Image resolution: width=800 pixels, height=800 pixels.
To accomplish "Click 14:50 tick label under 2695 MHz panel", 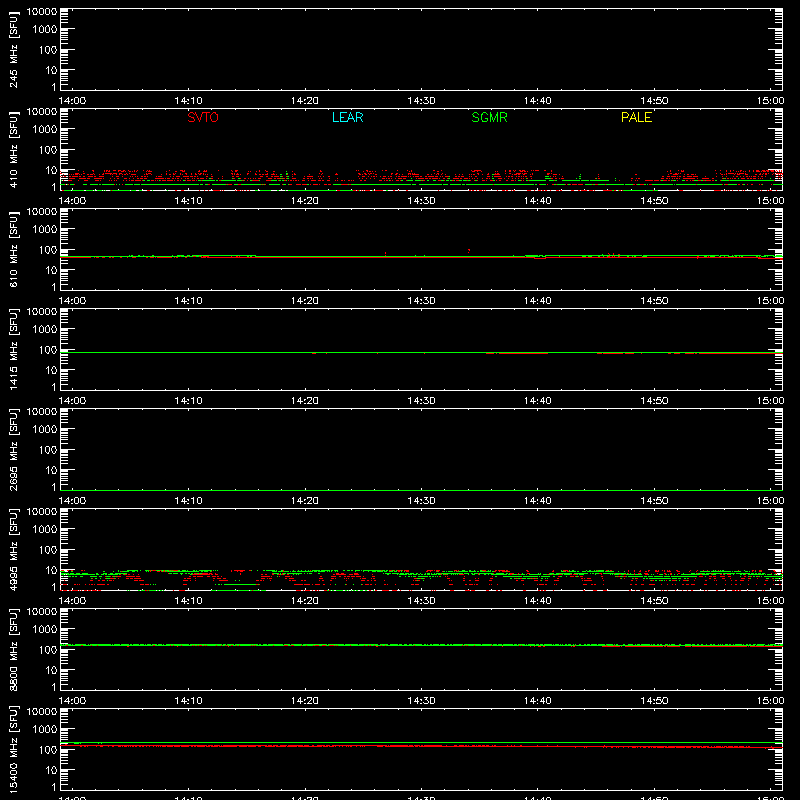I will tap(654, 501).
